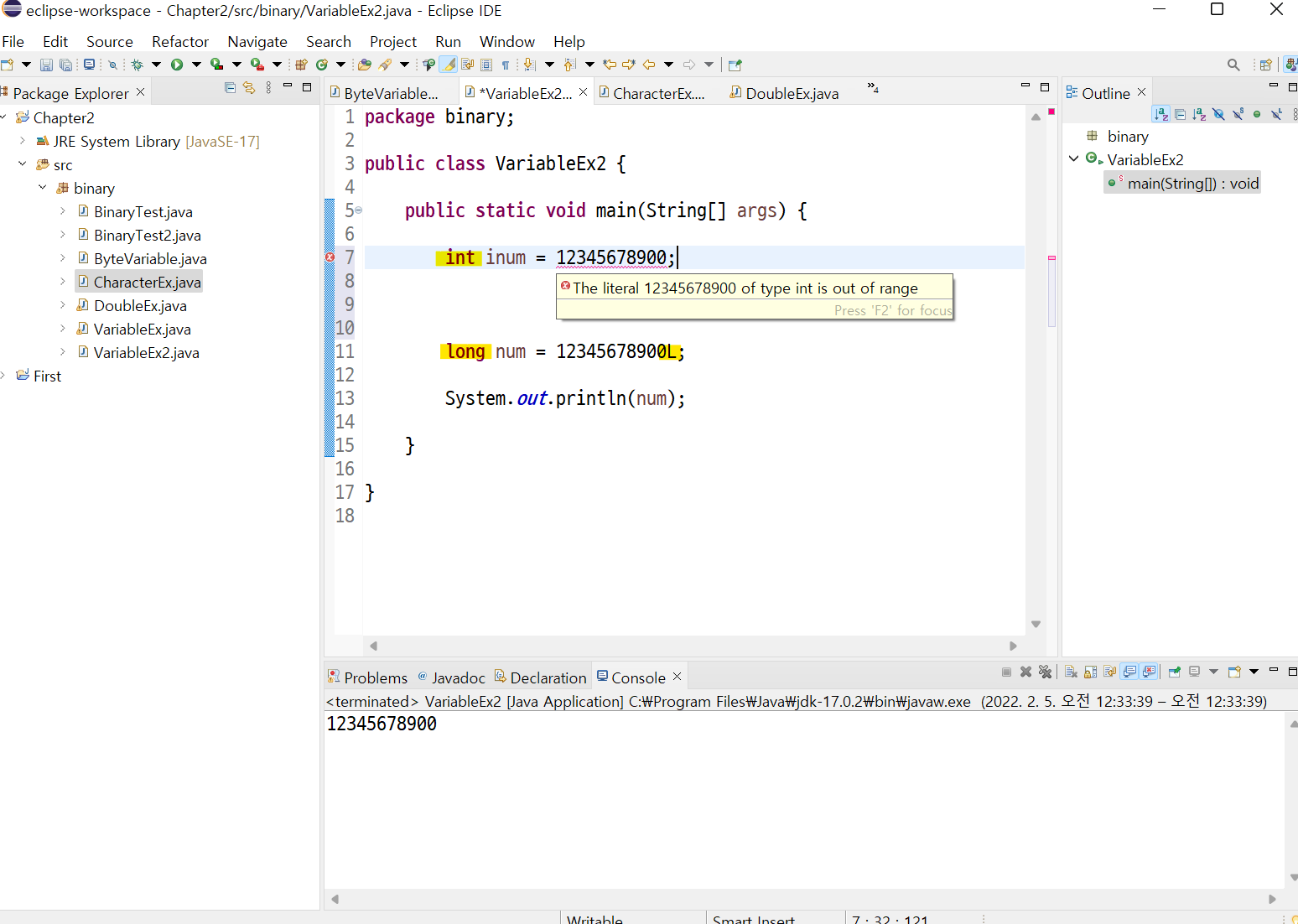Toggle Pin Console icon

click(x=1174, y=672)
